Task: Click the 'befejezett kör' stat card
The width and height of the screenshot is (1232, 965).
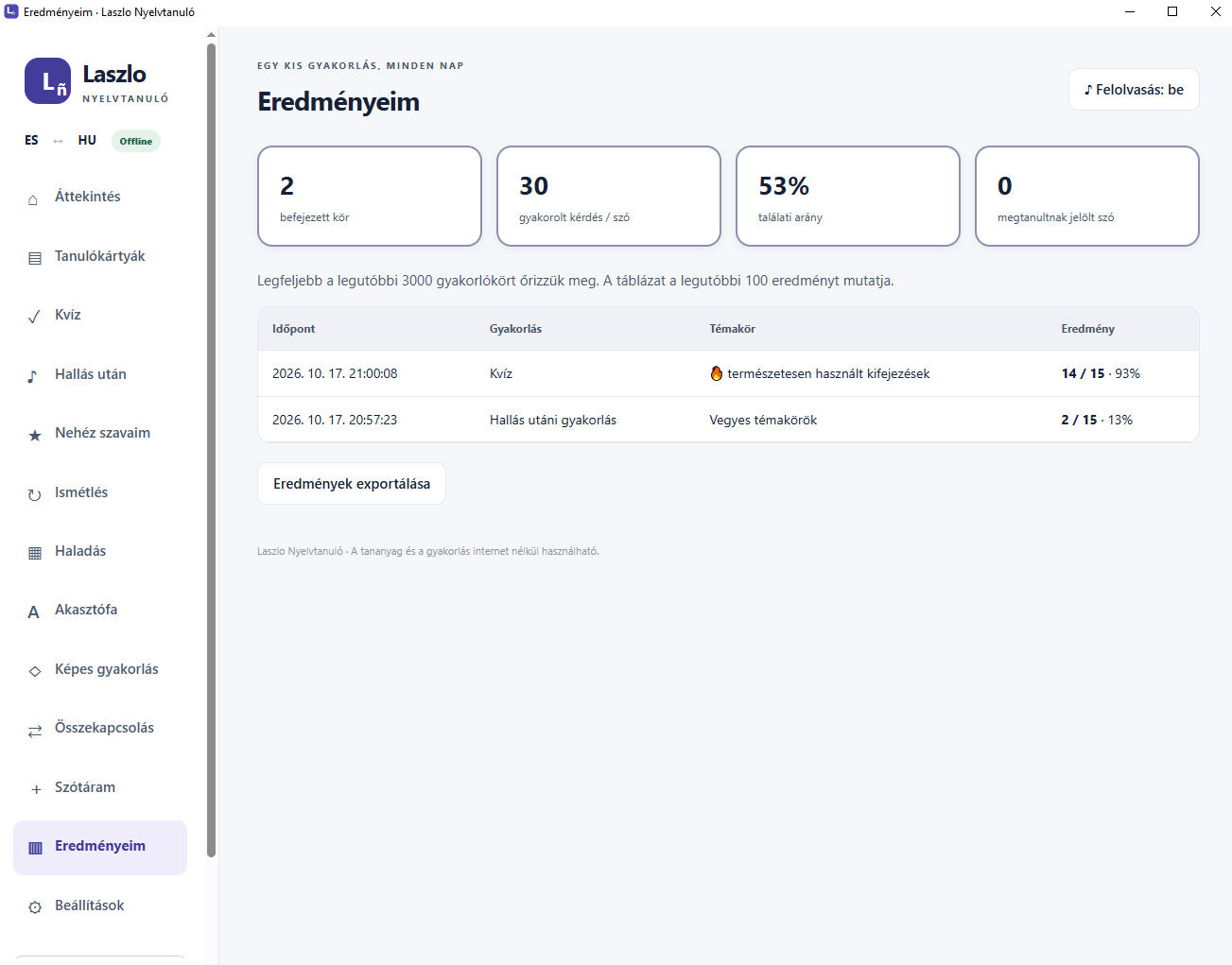Action: point(370,196)
